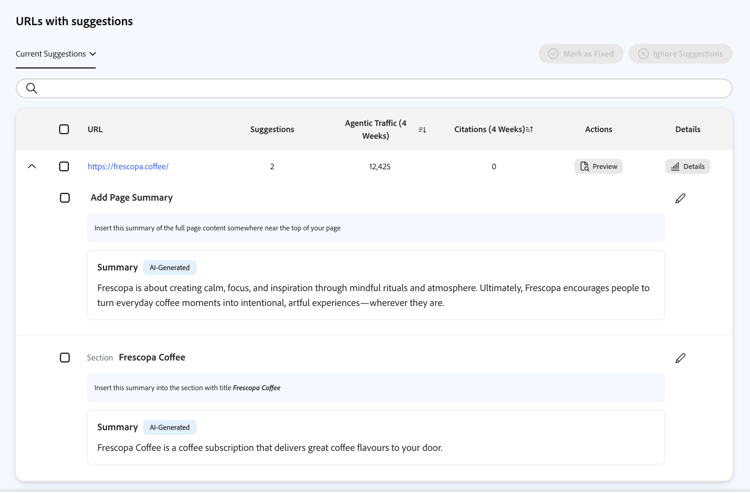Click the Frescopa Coffee section title
The height and width of the screenshot is (493, 750).
click(152, 357)
